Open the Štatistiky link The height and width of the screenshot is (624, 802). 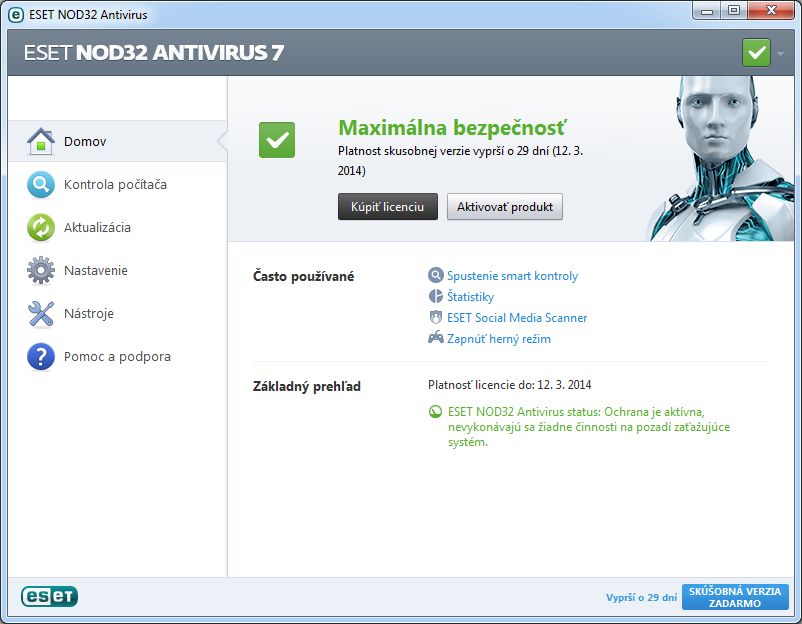click(471, 297)
